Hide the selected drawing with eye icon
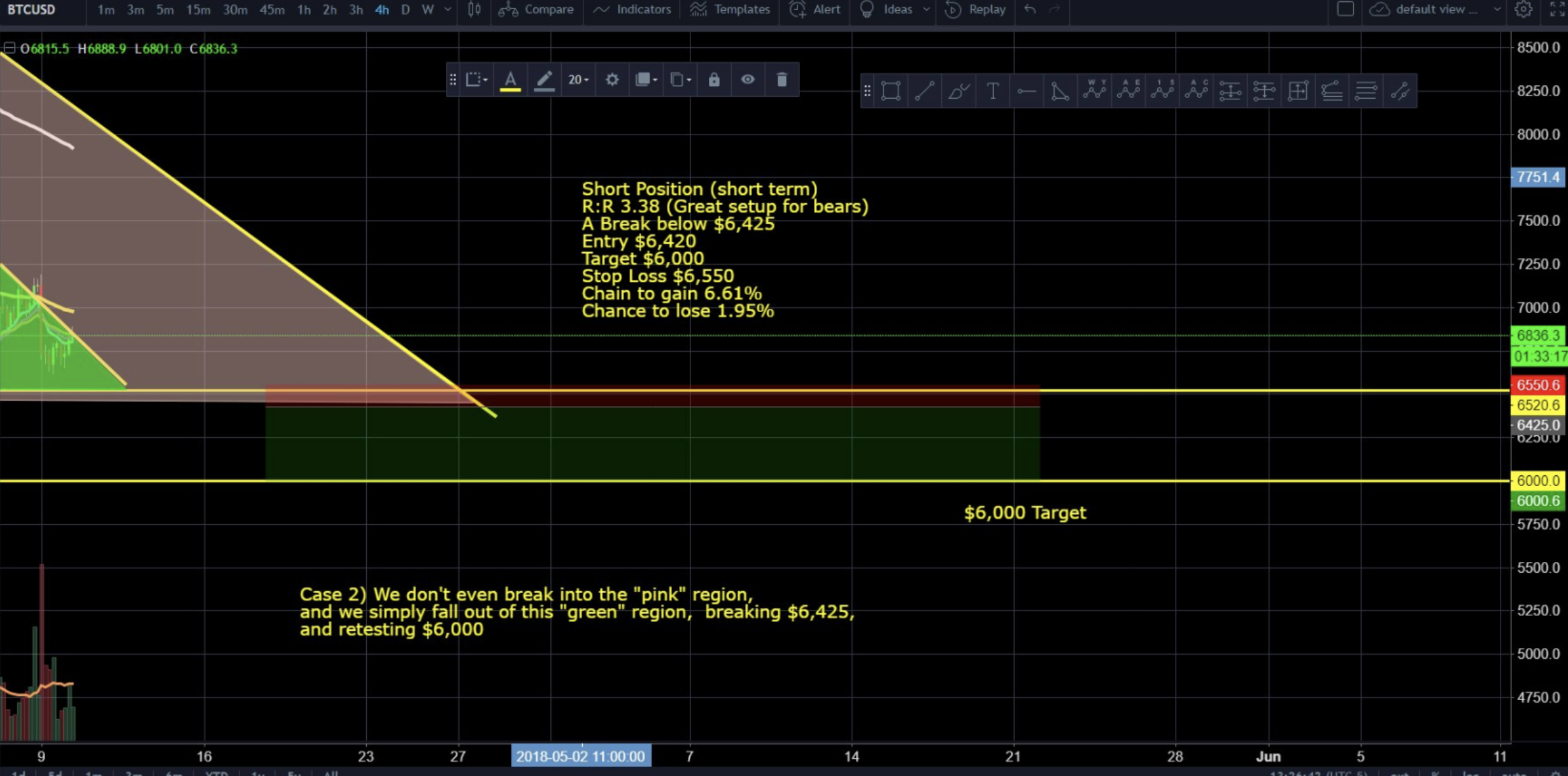The width and height of the screenshot is (1568, 776). click(748, 80)
